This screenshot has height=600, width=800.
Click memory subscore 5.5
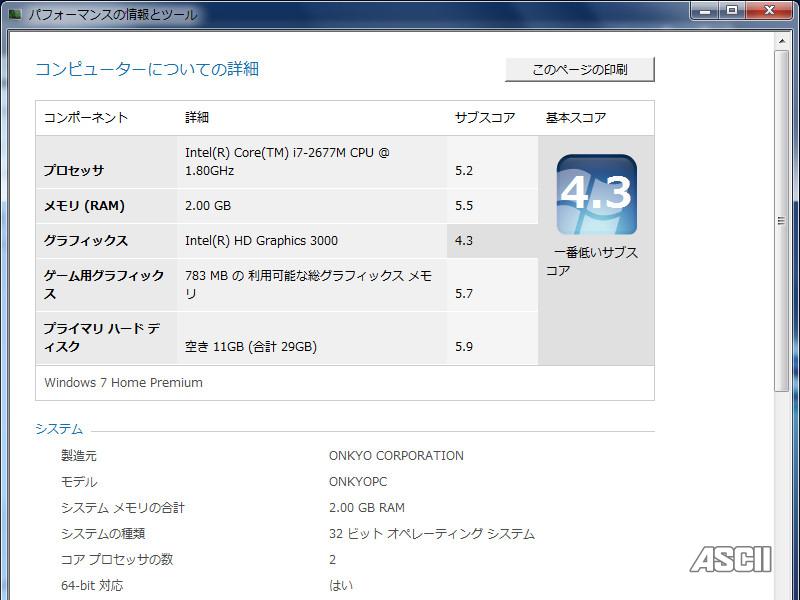pyautogui.click(x=464, y=206)
